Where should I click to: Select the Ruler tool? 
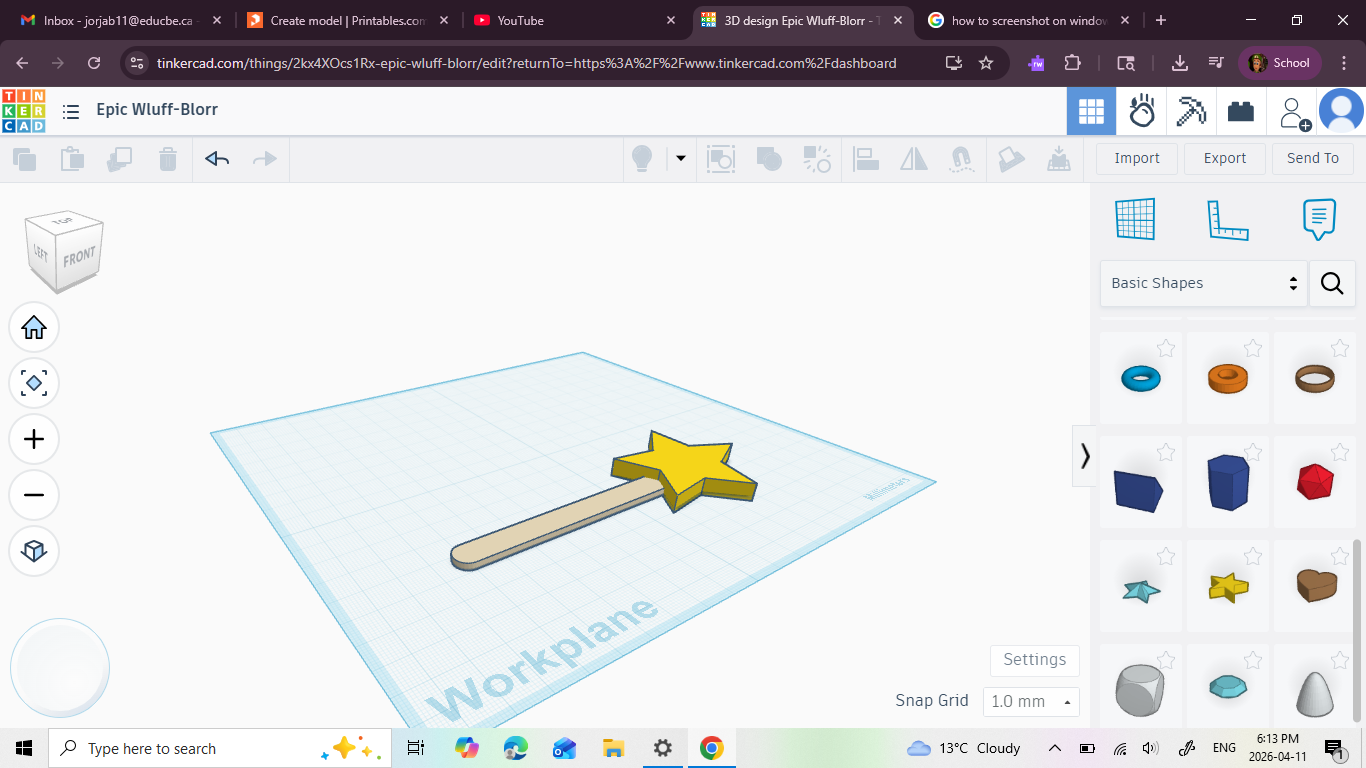pyautogui.click(x=1228, y=219)
